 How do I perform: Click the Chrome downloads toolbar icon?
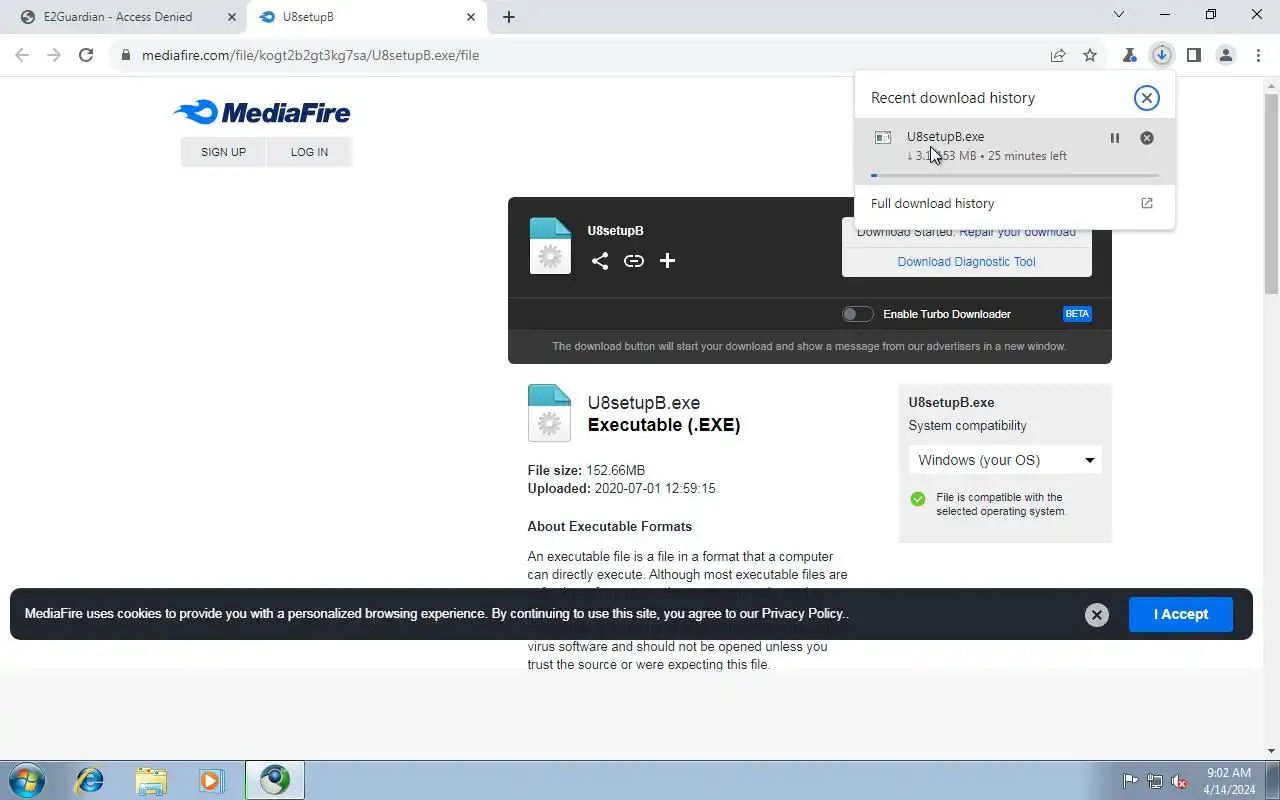(1161, 55)
